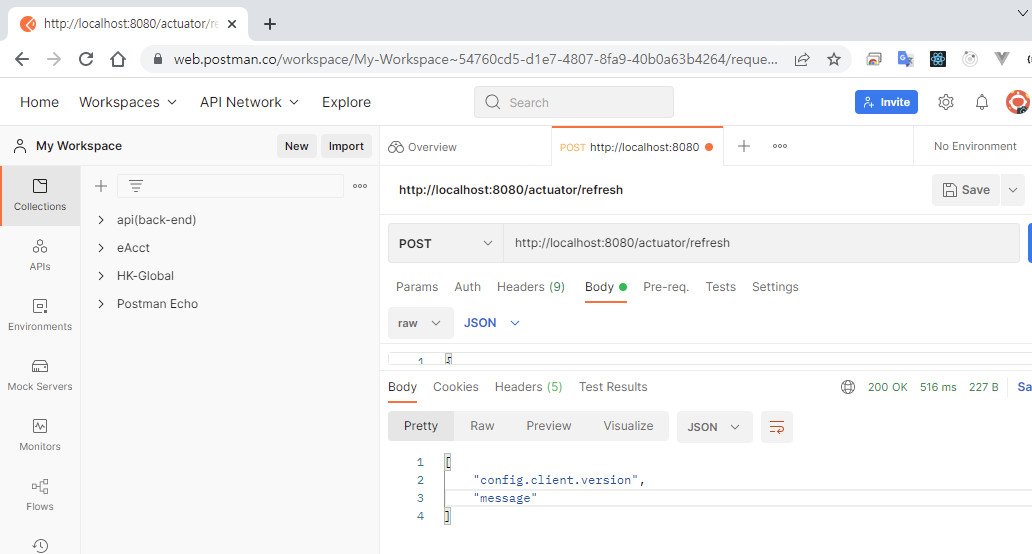Open the Collections sidebar panel
The width and height of the screenshot is (1032, 554).
pos(40,195)
